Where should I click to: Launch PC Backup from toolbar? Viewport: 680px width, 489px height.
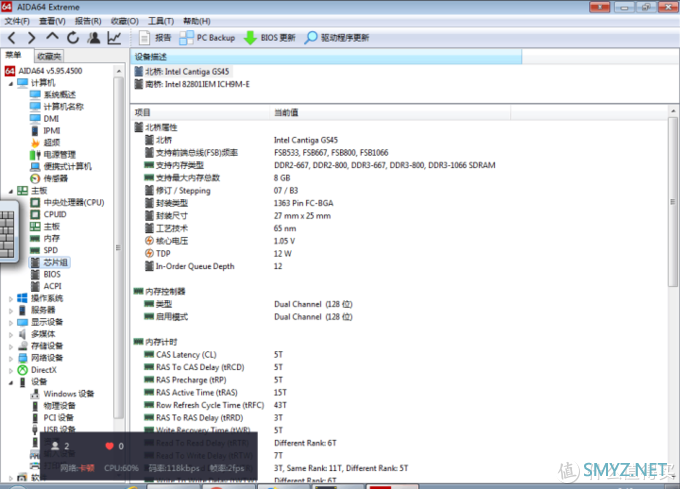[207, 38]
